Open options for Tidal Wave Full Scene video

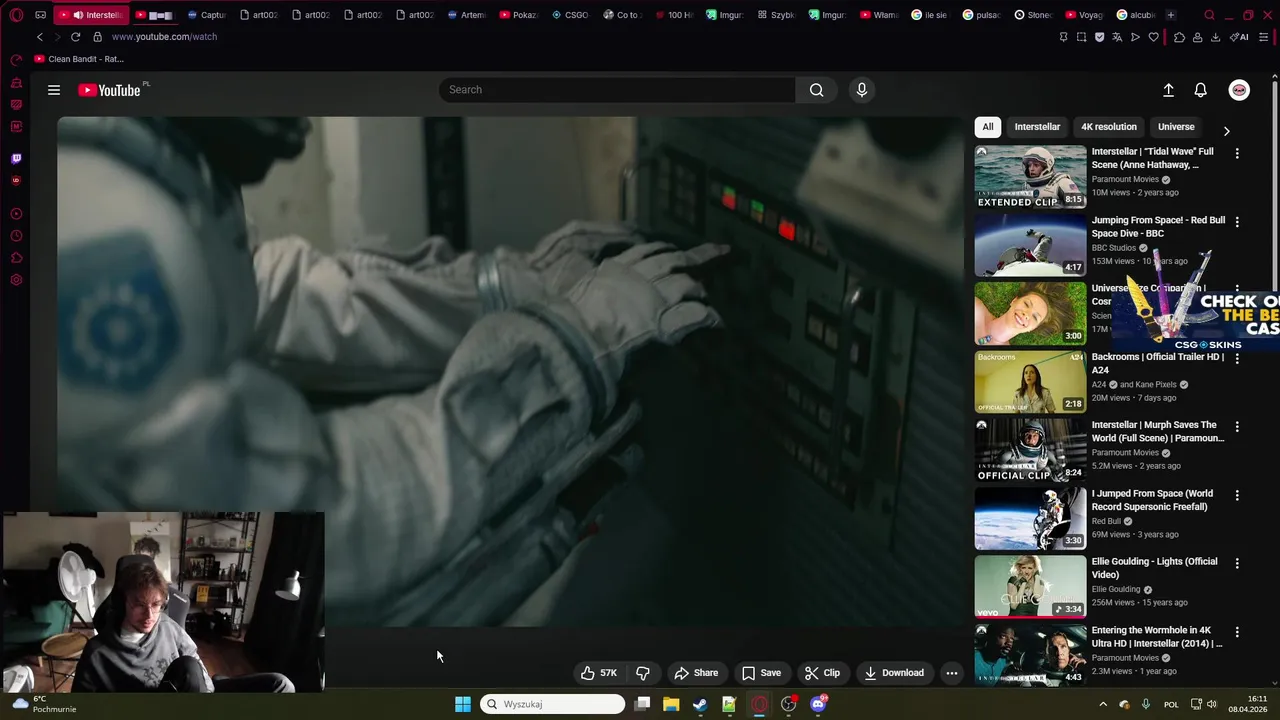1237,153
